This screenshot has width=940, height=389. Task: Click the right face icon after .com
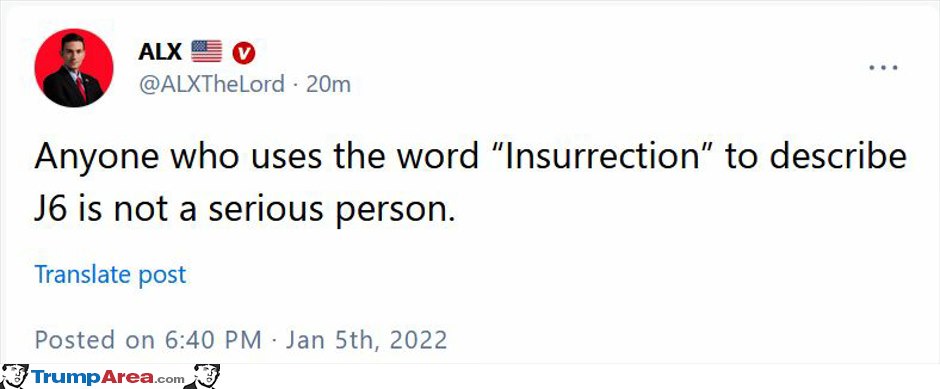coord(203,376)
